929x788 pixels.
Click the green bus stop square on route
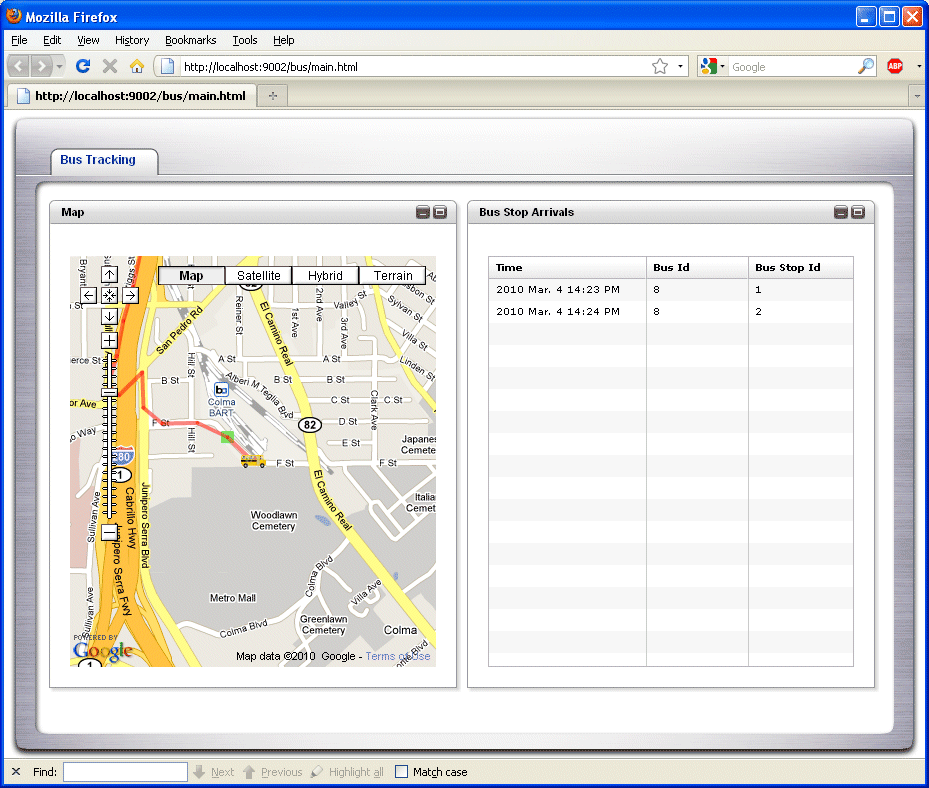[227, 437]
